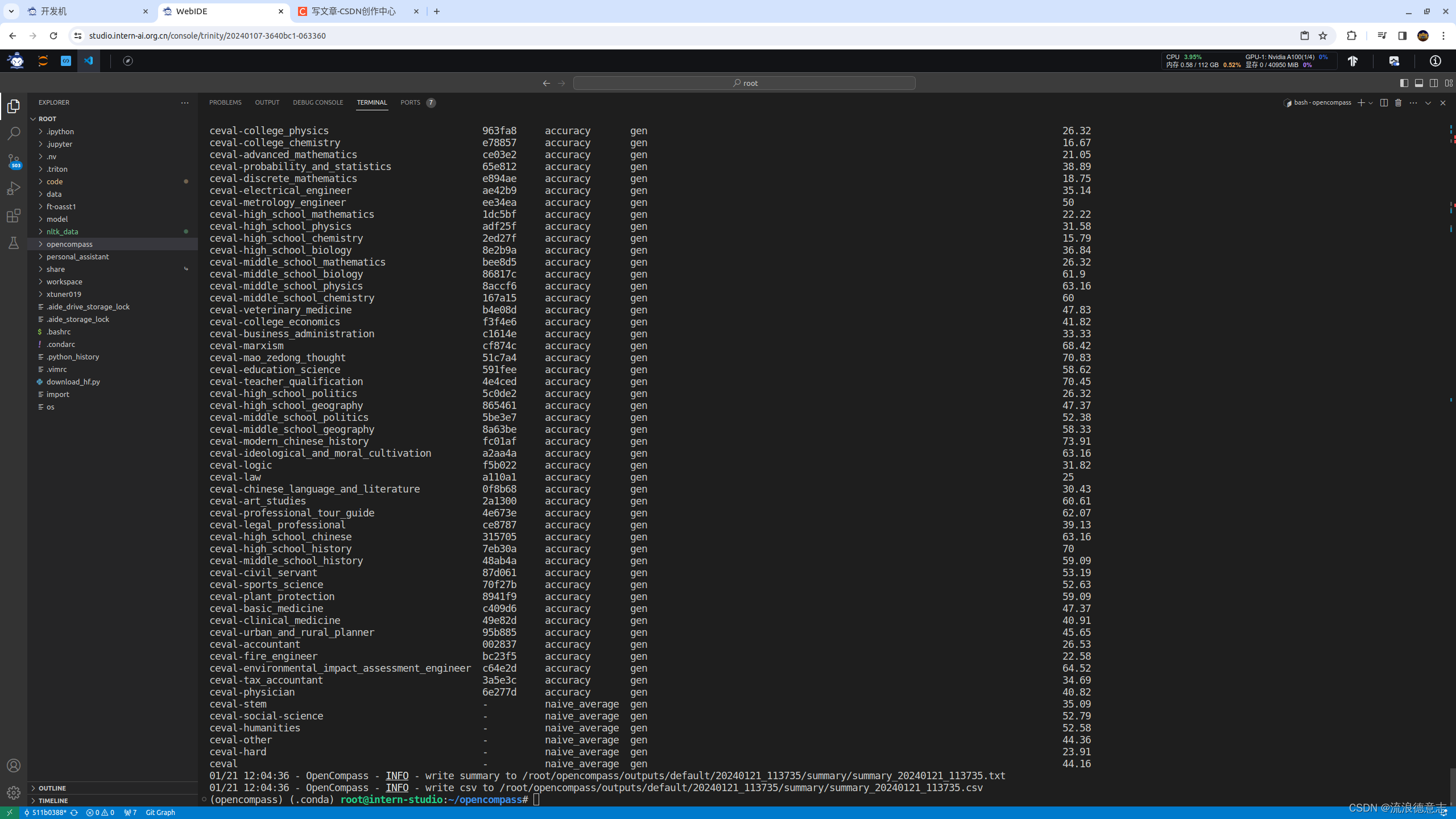
Task: Open the Extensions view
Action: pos(14,216)
